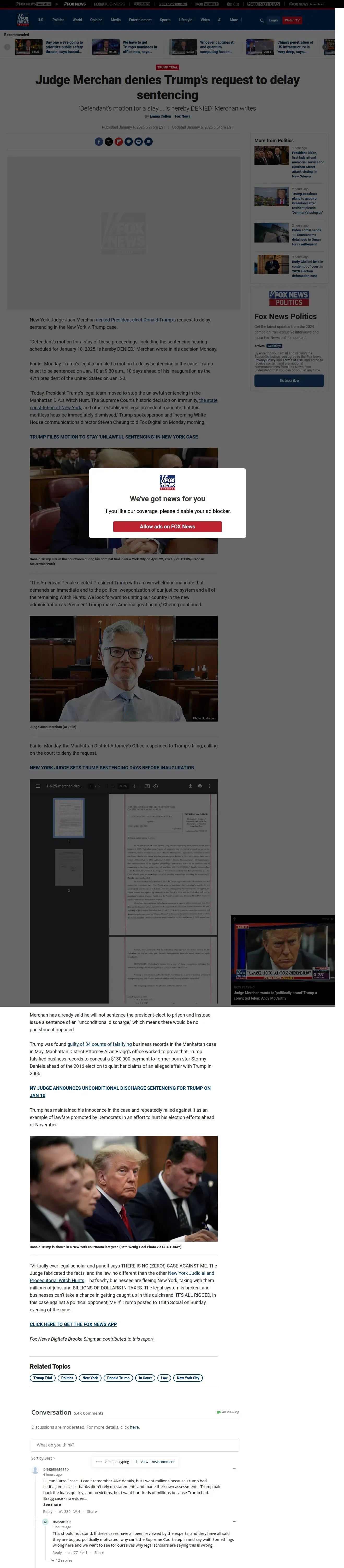Select the Trump Trial related topic tag
The height and width of the screenshot is (1568, 344).
coord(43,1378)
